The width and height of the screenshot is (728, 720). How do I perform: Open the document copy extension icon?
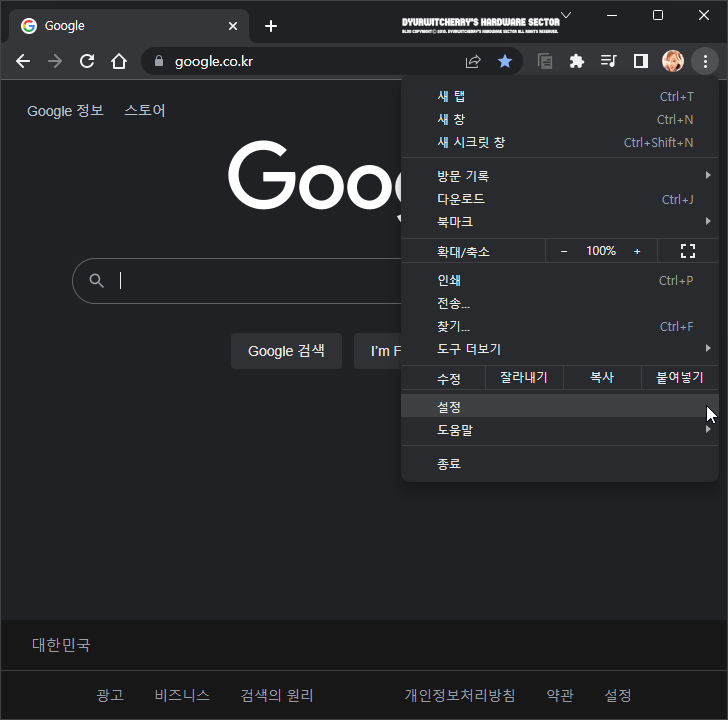click(x=545, y=61)
